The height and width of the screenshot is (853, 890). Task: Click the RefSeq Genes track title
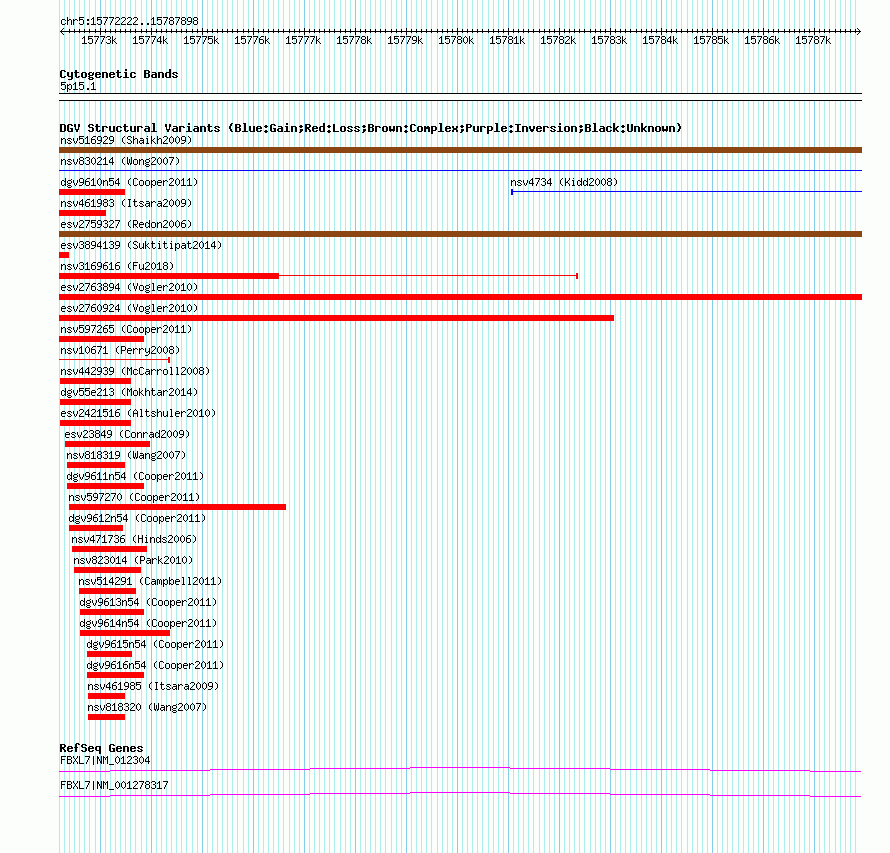(x=102, y=748)
